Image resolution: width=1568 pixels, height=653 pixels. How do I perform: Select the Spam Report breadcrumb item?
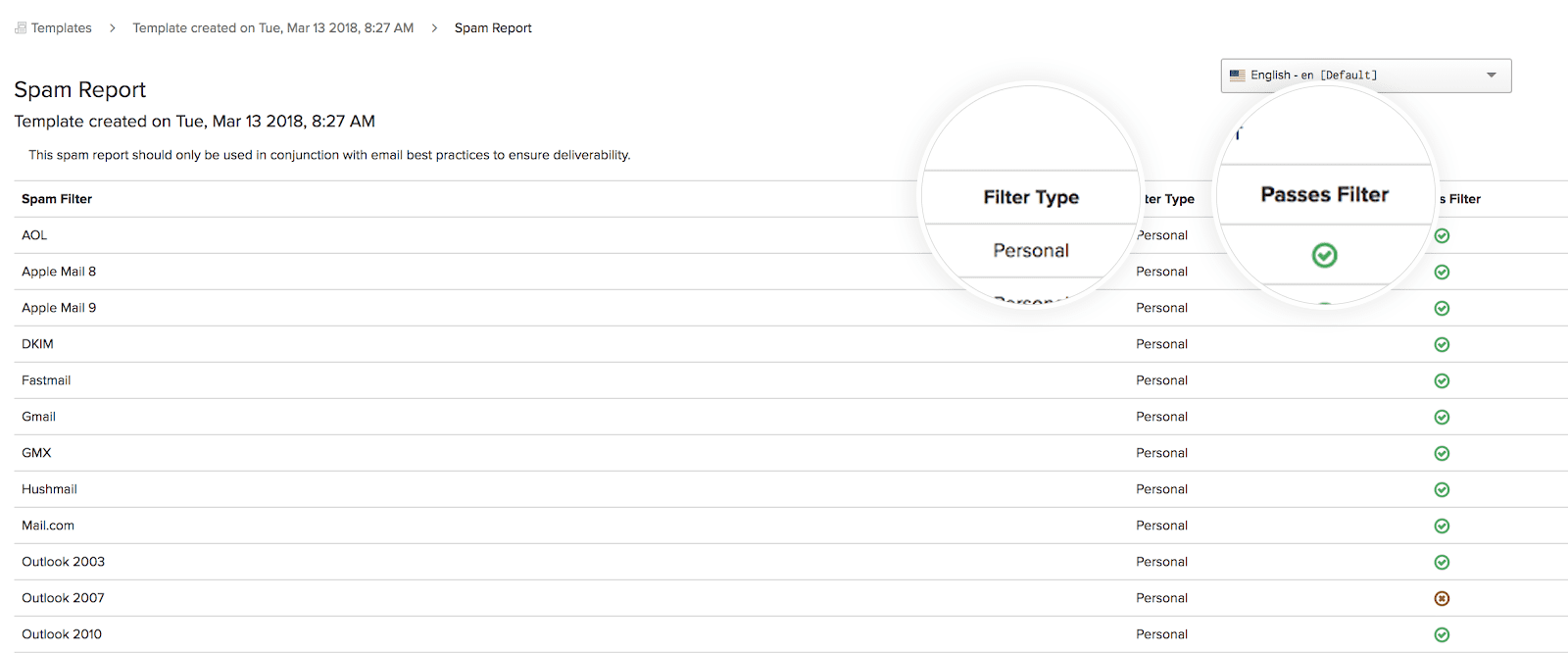[x=493, y=27]
